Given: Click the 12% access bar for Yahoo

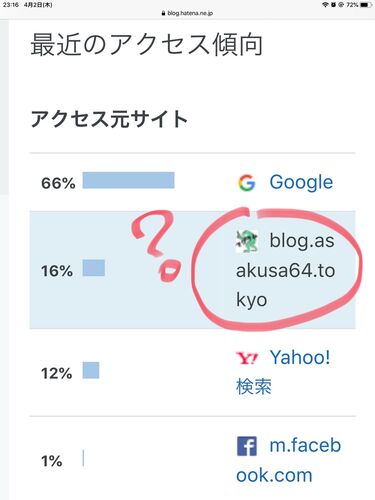Looking at the screenshot, I should pyautogui.click(x=91, y=370).
